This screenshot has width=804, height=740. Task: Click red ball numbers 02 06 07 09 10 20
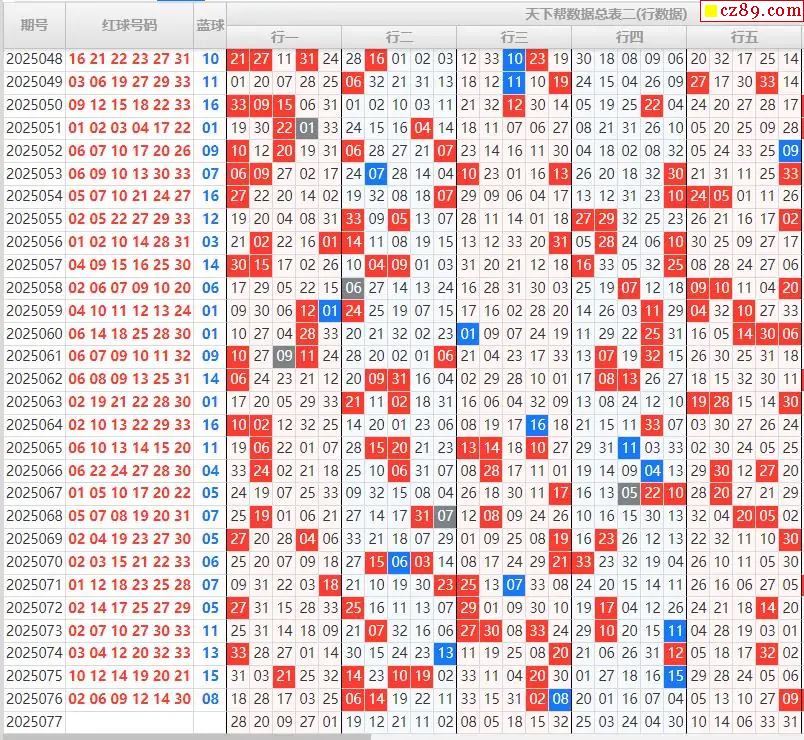(x=129, y=288)
